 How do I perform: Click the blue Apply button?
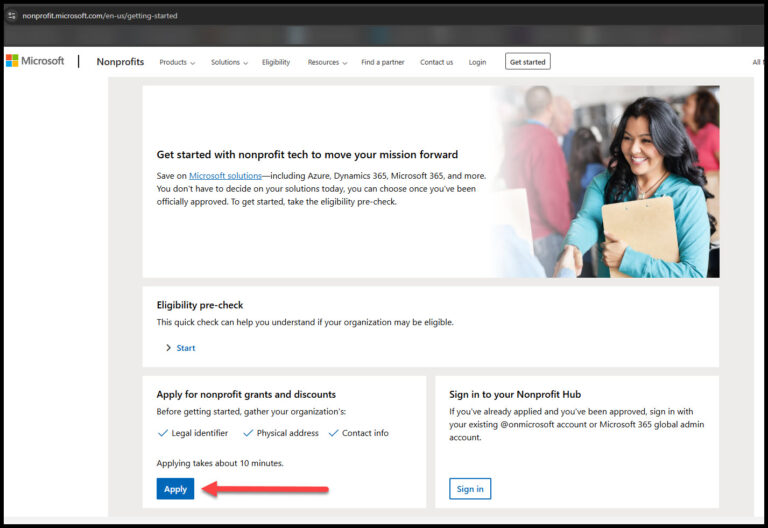[175, 489]
